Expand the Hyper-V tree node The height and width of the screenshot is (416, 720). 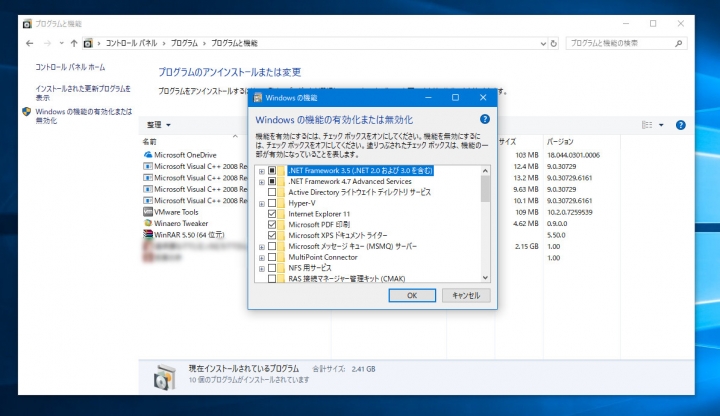(262, 203)
